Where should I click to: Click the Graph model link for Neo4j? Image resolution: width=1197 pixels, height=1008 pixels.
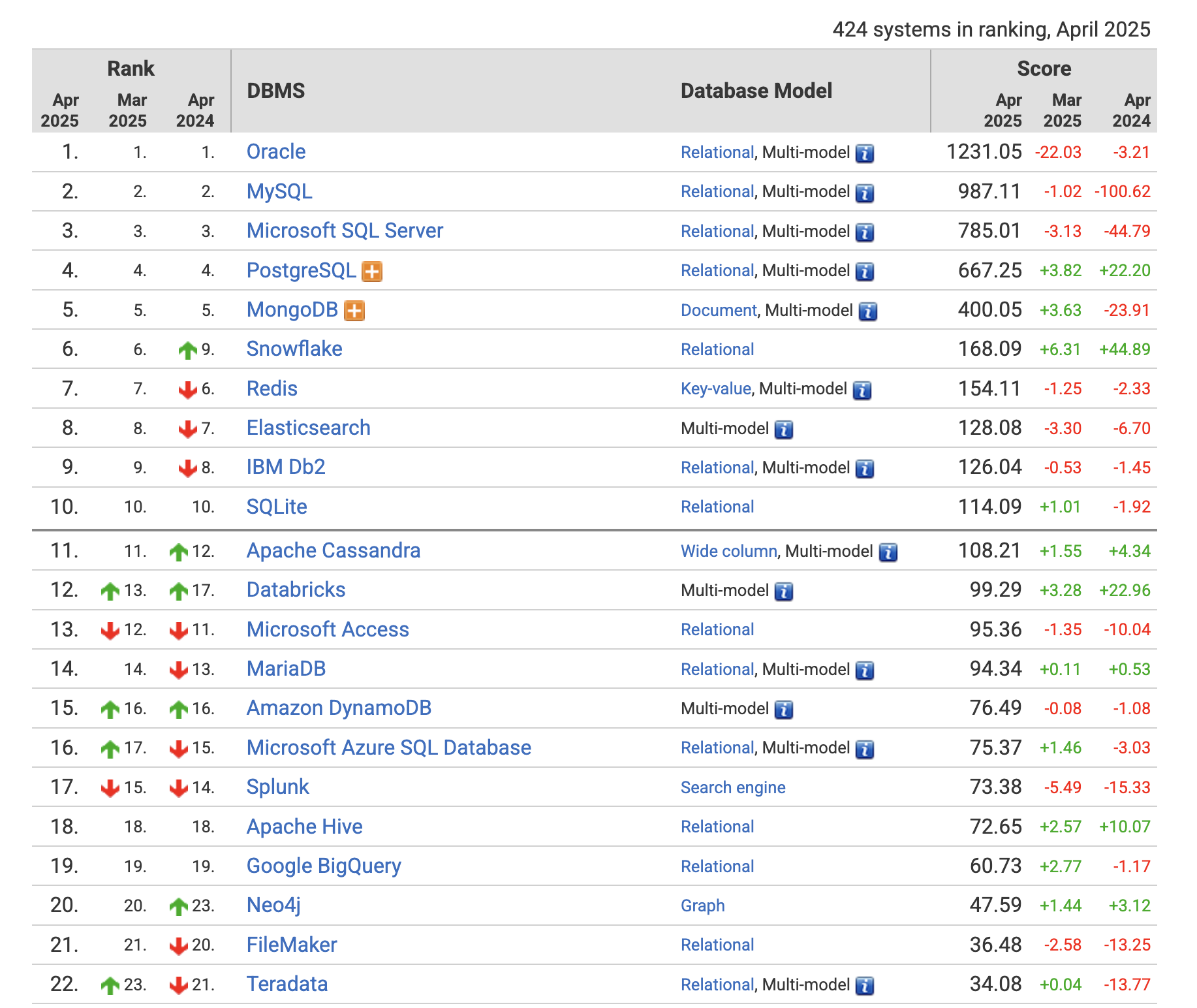coord(703,906)
